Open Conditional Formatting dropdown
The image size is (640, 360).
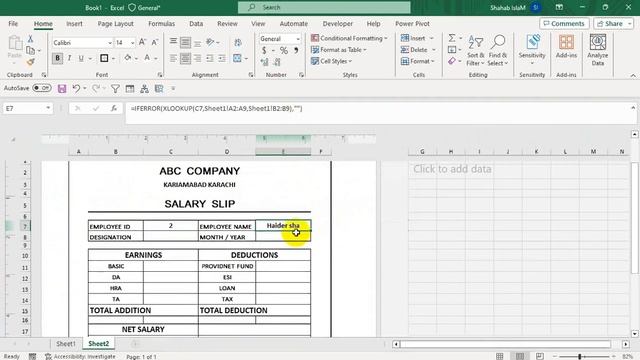pyautogui.click(x=349, y=38)
